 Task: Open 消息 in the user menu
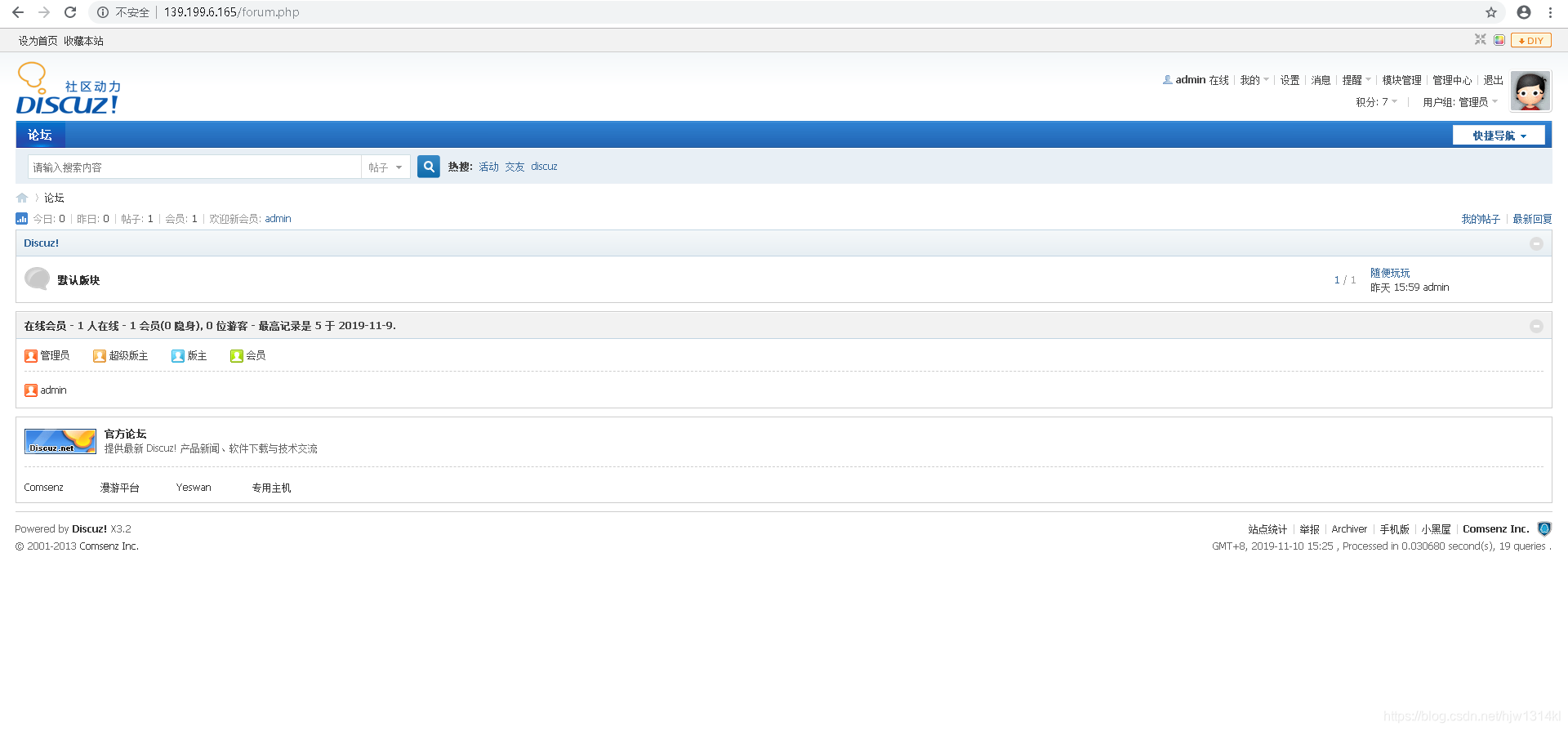pos(1321,80)
